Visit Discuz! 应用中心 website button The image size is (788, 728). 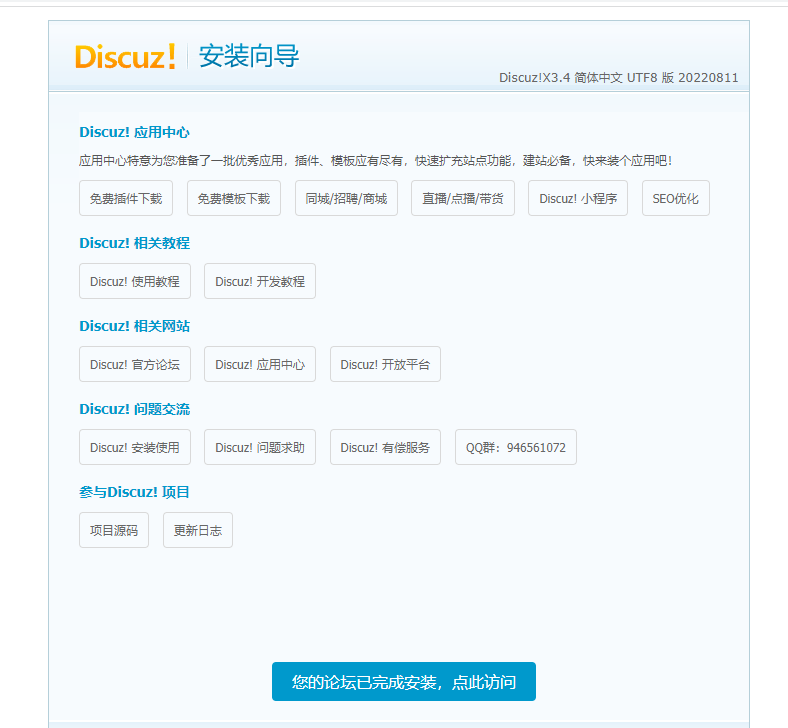point(260,364)
